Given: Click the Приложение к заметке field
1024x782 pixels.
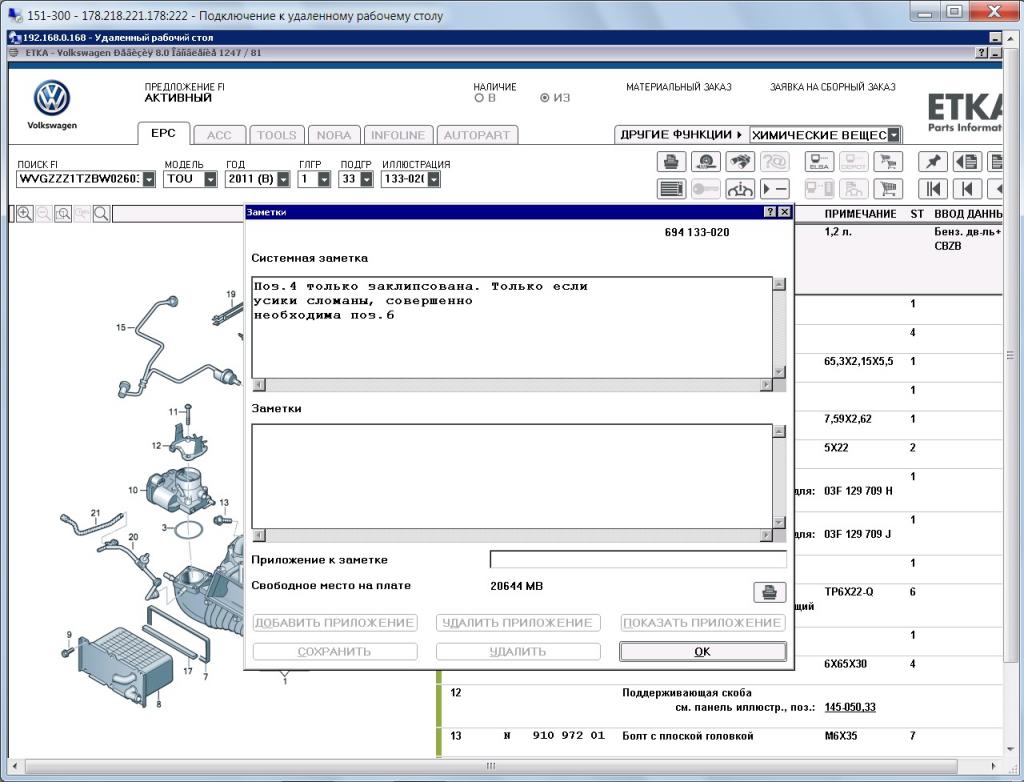Looking at the screenshot, I should (638, 560).
